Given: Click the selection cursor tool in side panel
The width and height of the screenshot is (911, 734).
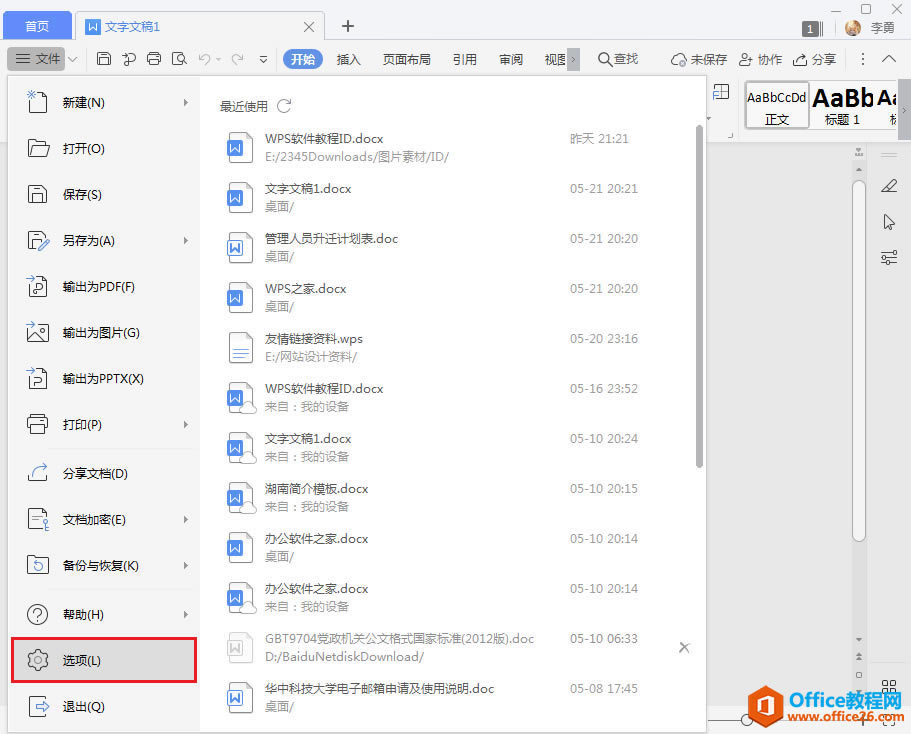Looking at the screenshot, I should (889, 222).
